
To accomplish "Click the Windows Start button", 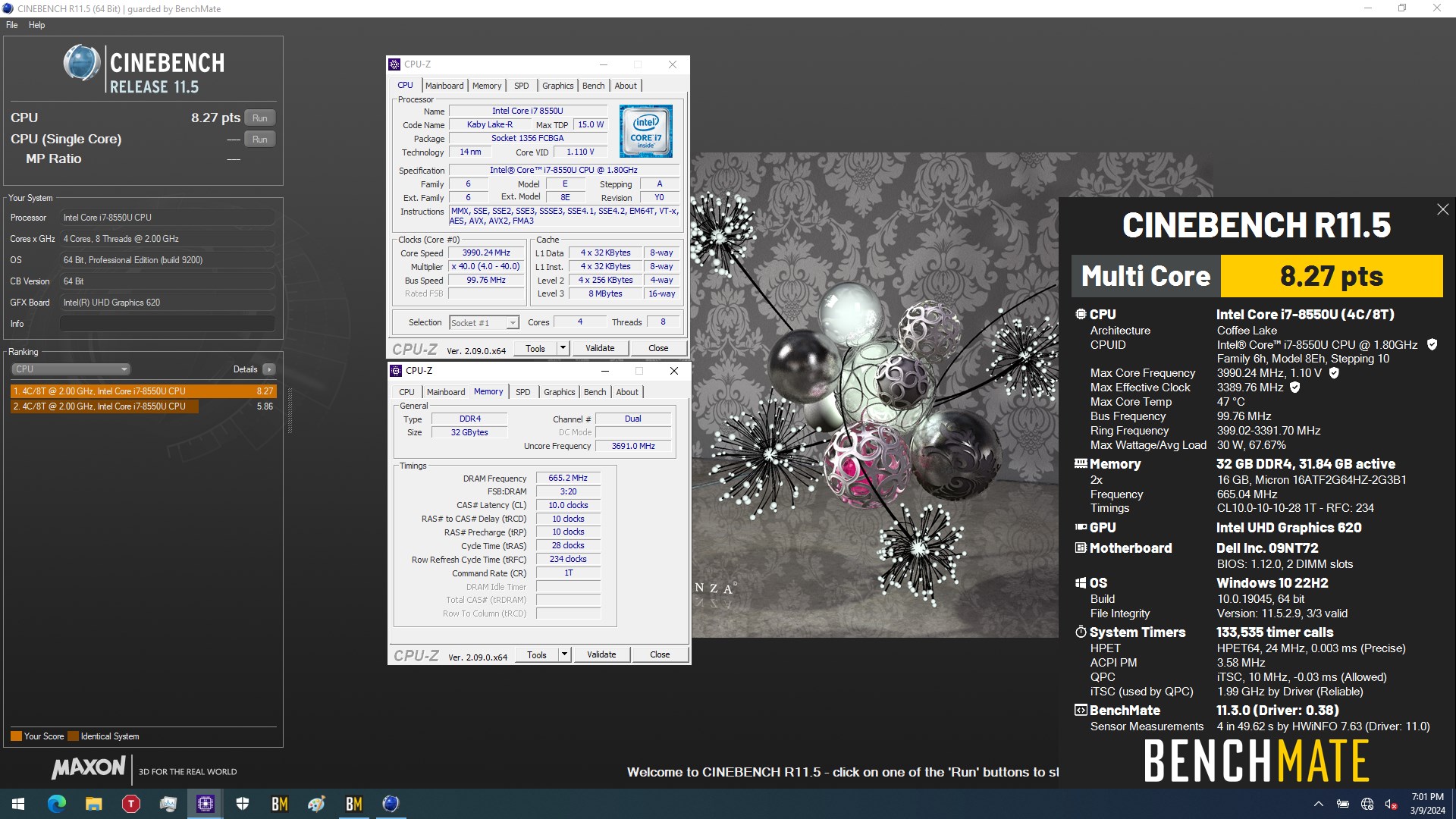I will tap(18, 804).
